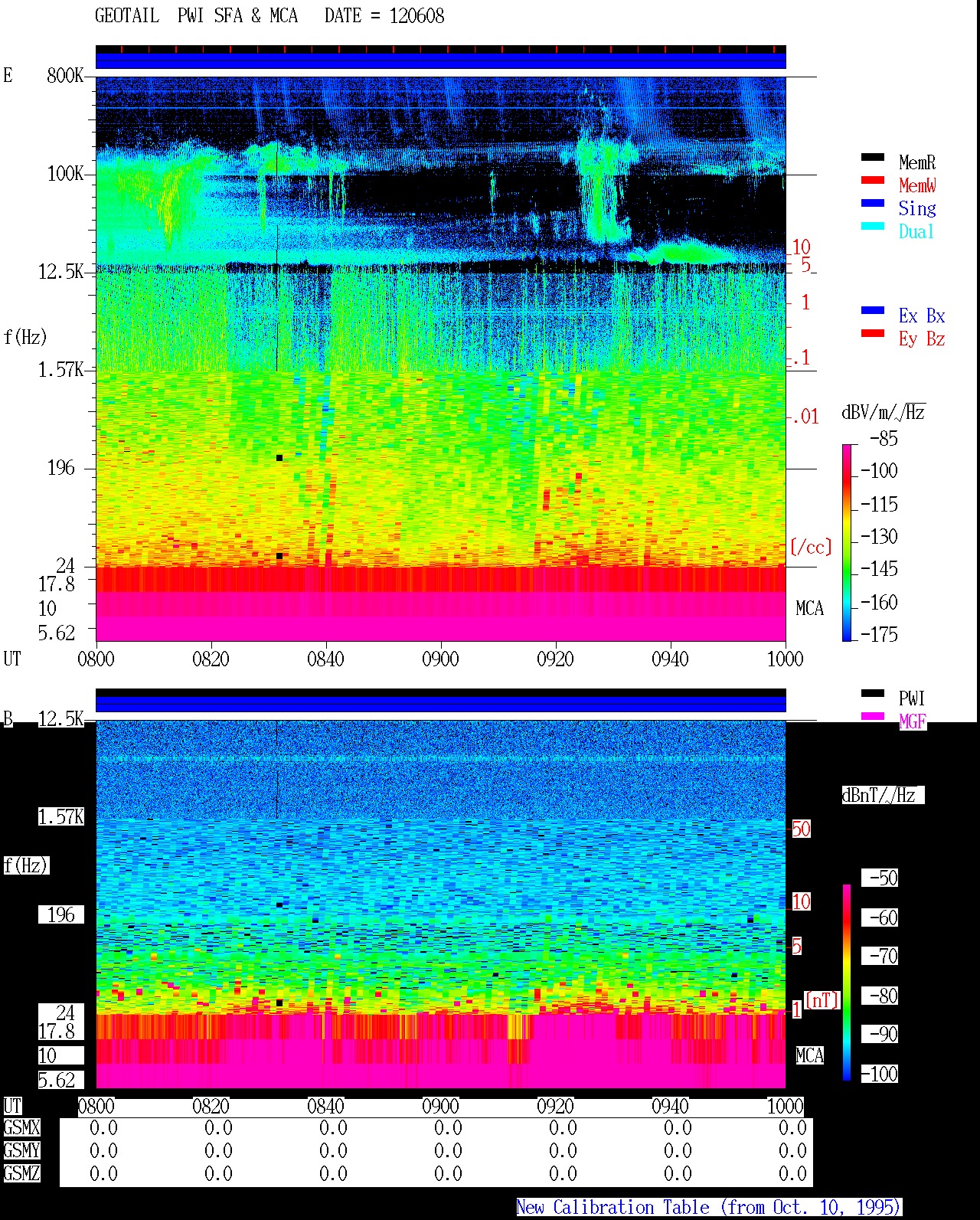This screenshot has width=980, height=1220.
Task: Click the dBV/m/√Hz electric field color bar
Action: tap(847, 542)
